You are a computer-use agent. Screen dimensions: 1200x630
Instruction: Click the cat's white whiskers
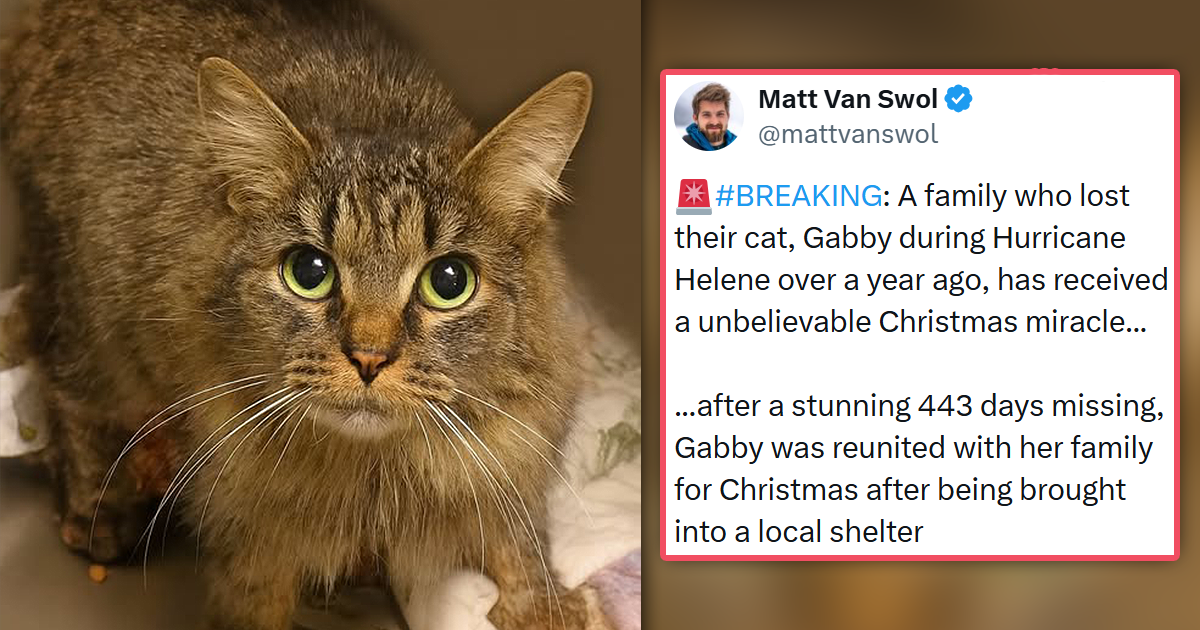[200, 430]
